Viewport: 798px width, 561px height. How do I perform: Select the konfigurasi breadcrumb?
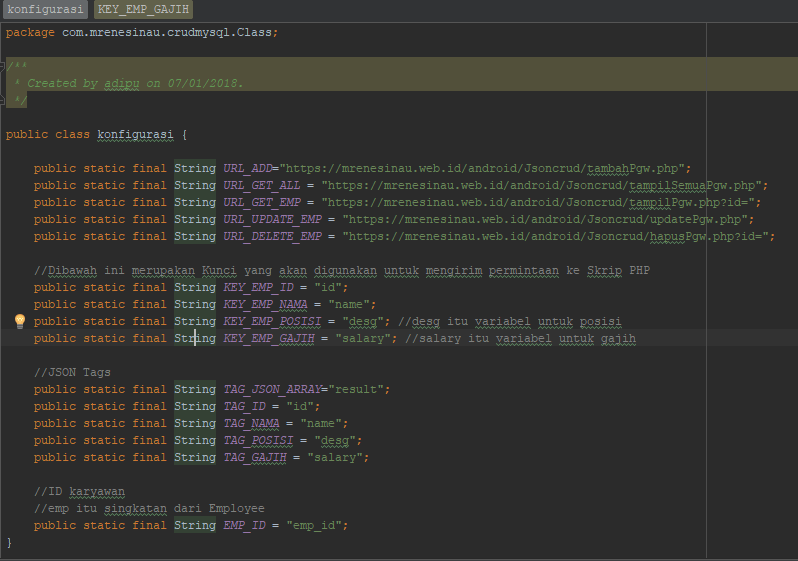click(x=45, y=10)
